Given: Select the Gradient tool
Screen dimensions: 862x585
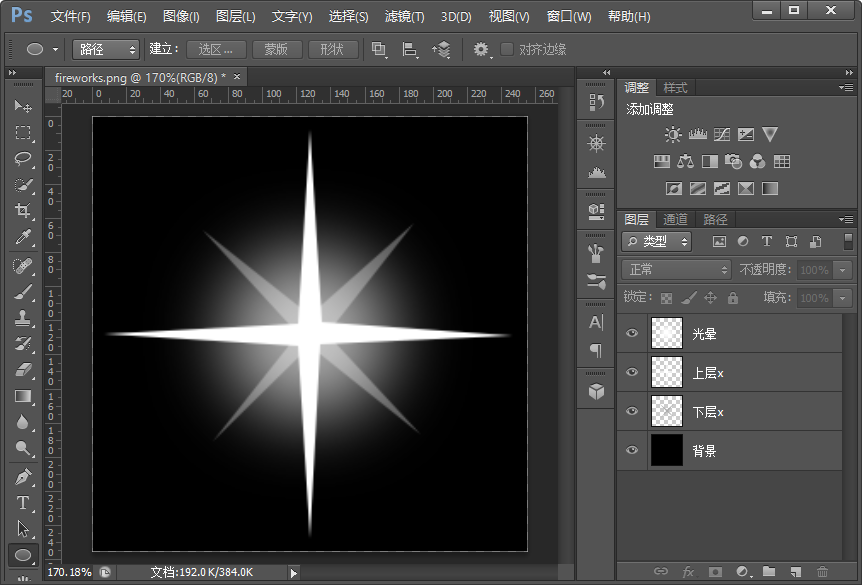Looking at the screenshot, I should (x=23, y=396).
